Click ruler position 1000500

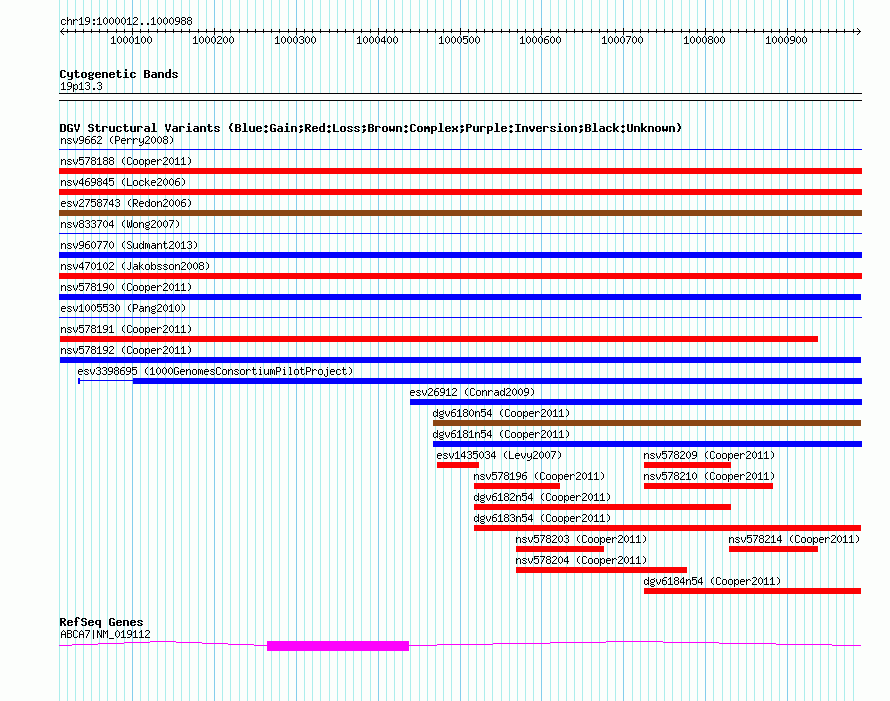click(459, 40)
